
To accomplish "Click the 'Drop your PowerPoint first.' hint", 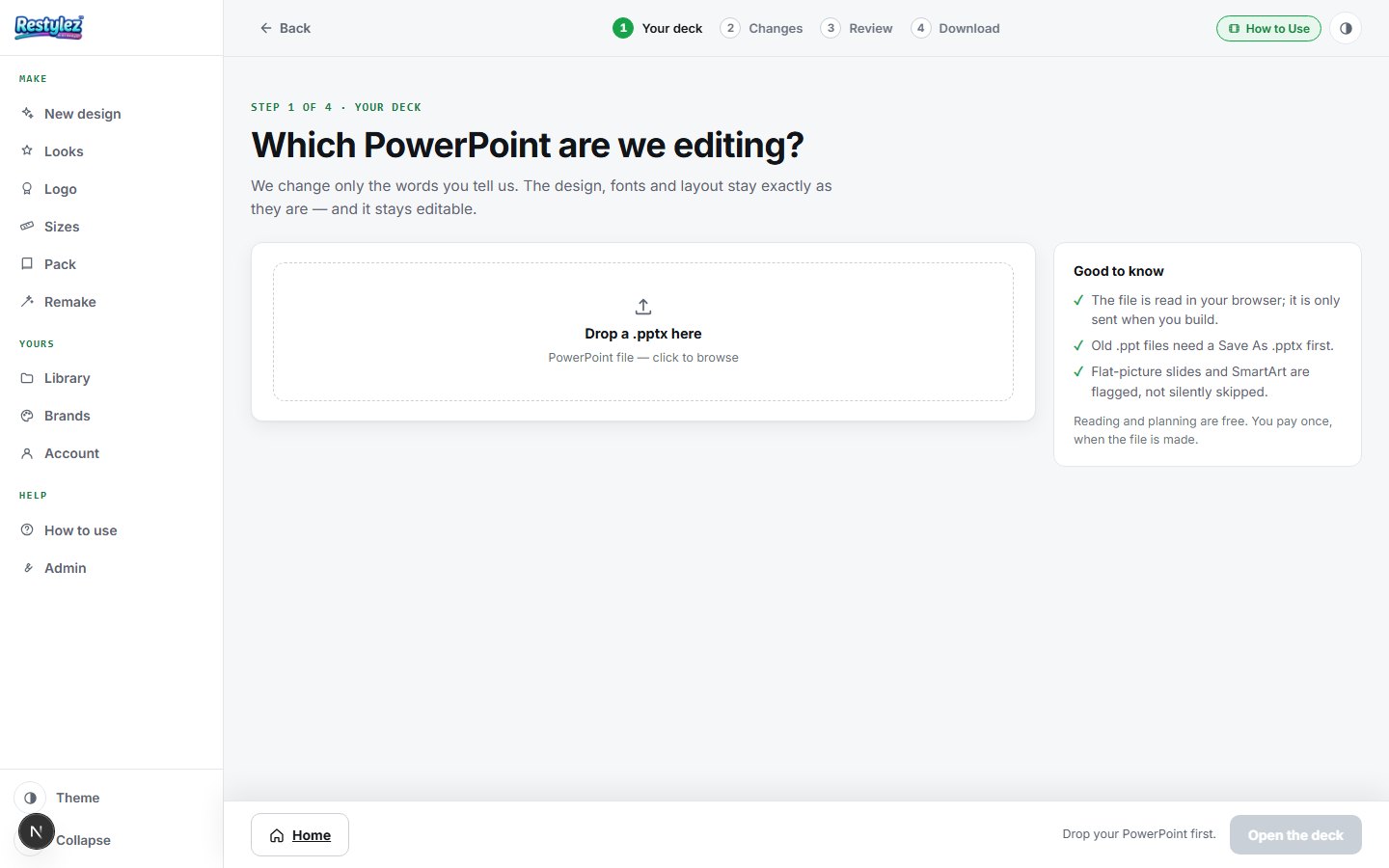I will coord(1139,834).
